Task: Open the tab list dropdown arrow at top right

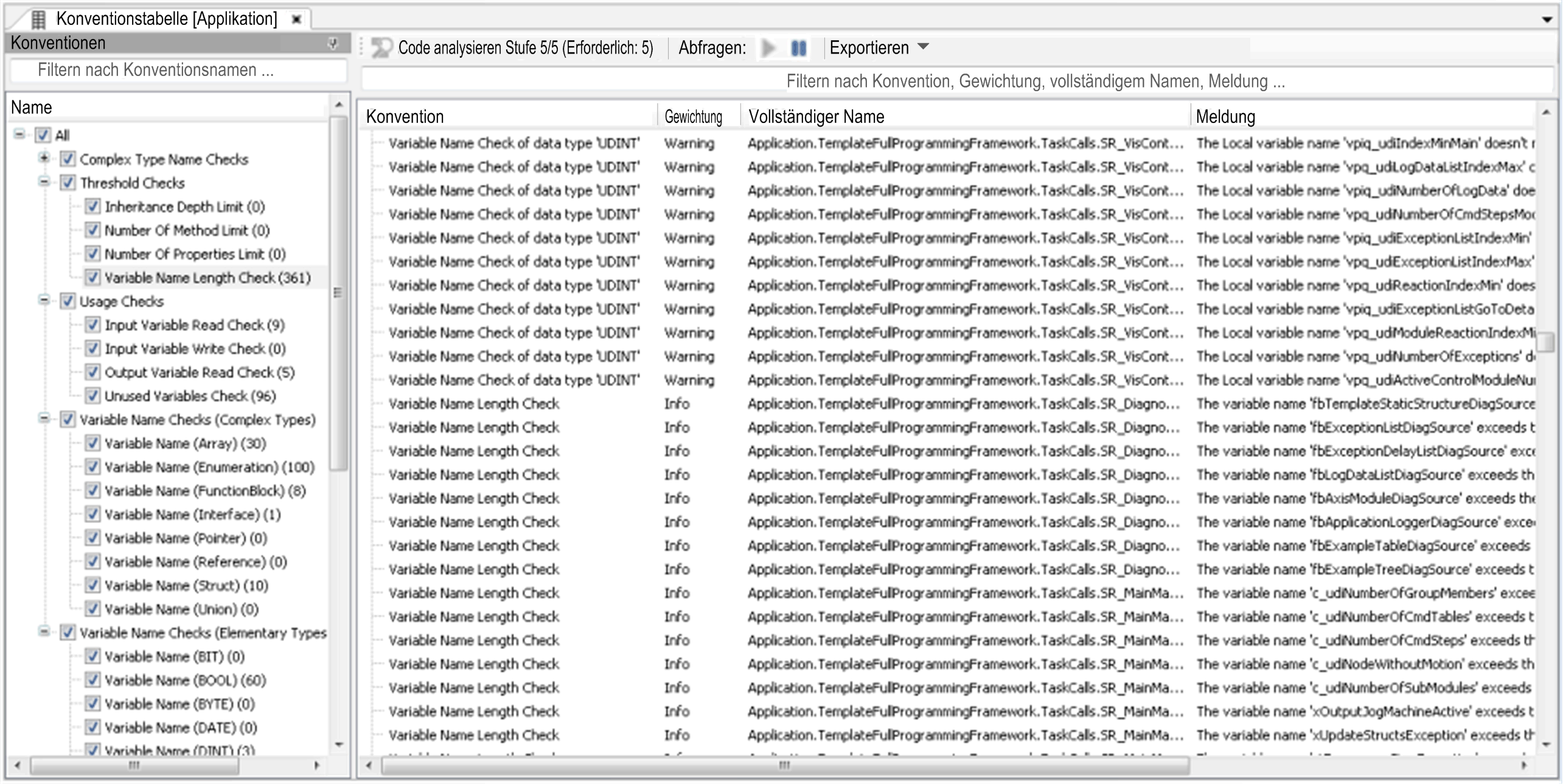Action: click(x=1547, y=19)
